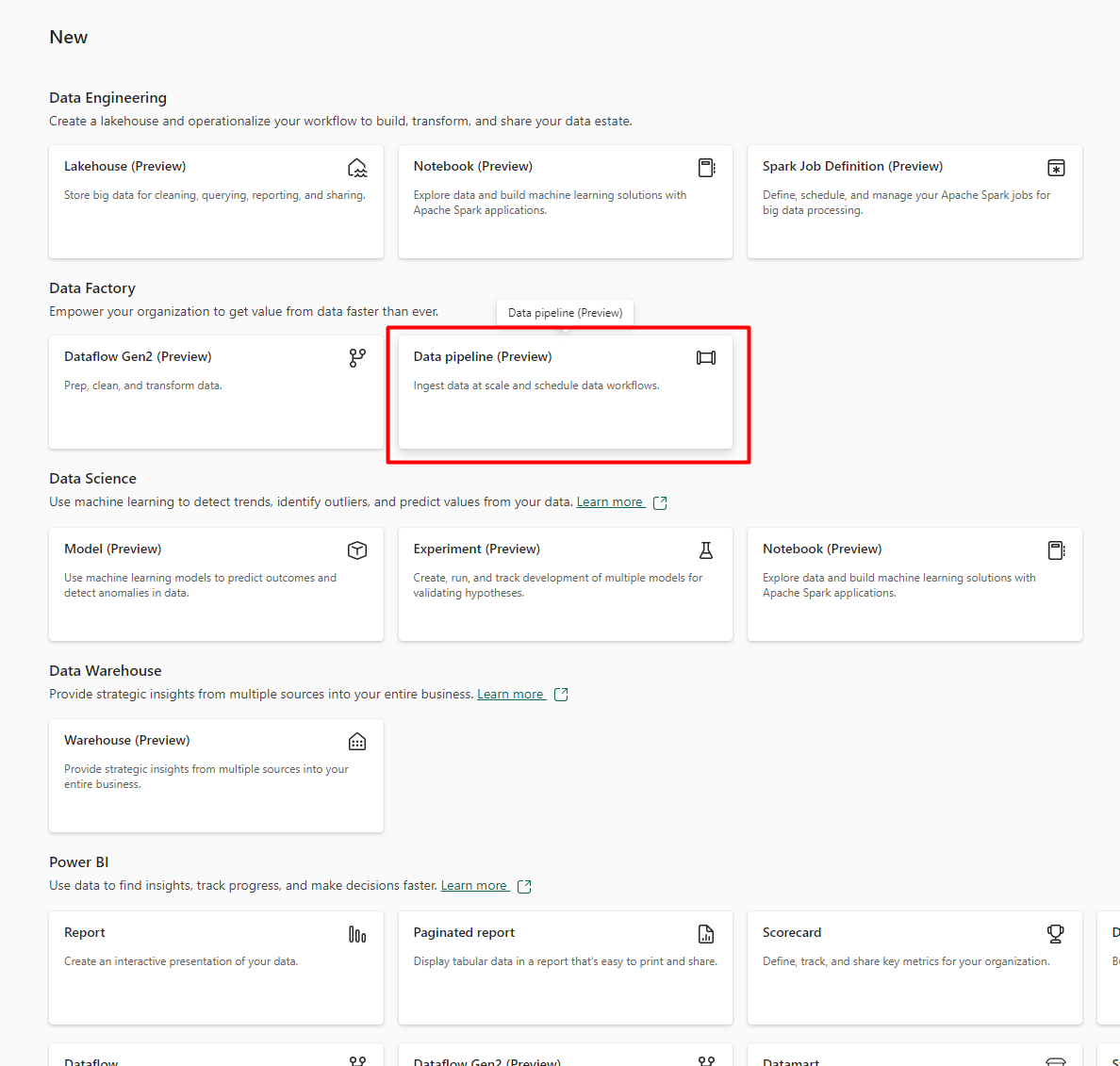Screen dimensions: 1120x1066
Task: Open Data Science Learn more link
Action: coord(610,502)
